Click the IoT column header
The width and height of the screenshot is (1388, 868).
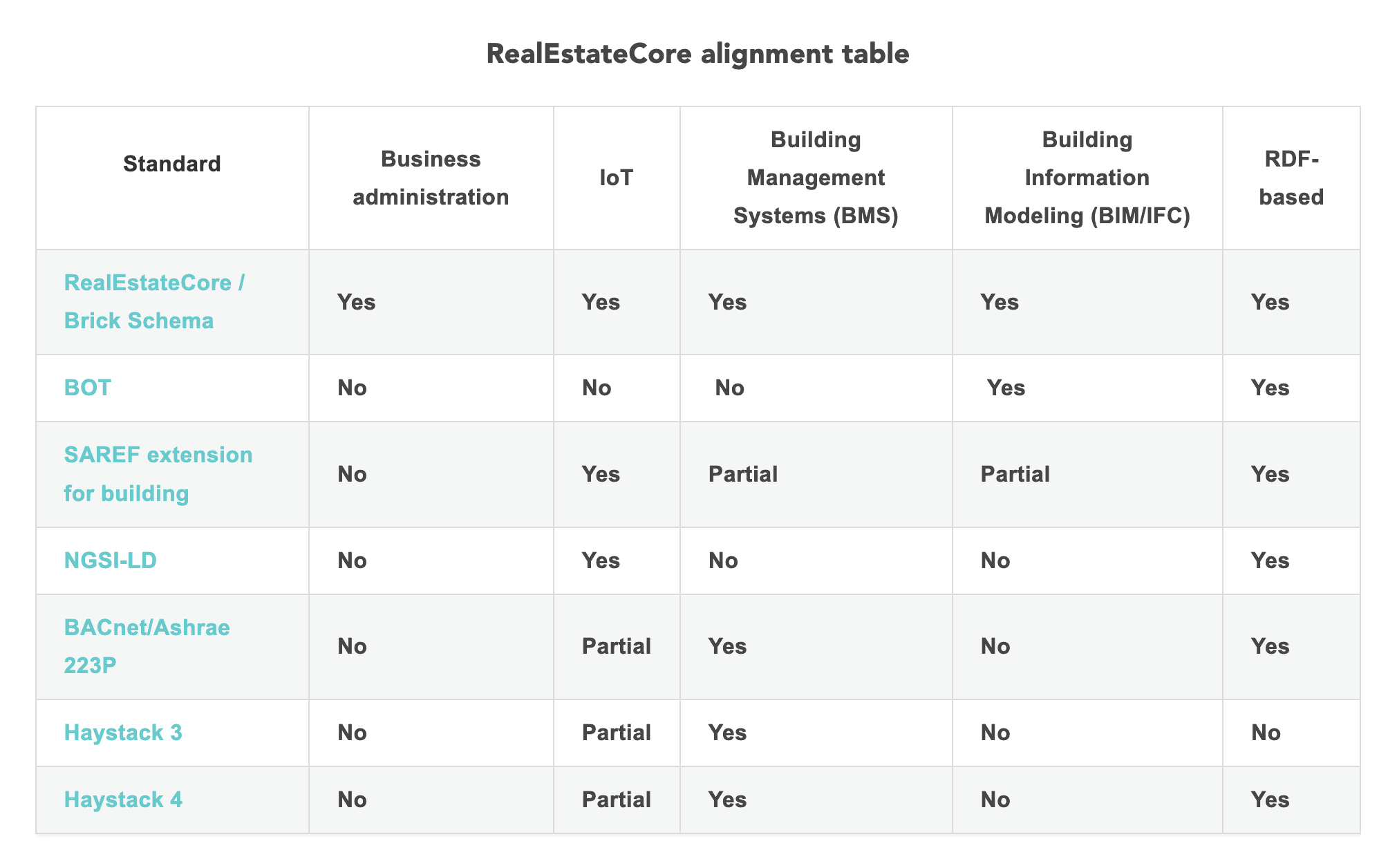point(616,178)
